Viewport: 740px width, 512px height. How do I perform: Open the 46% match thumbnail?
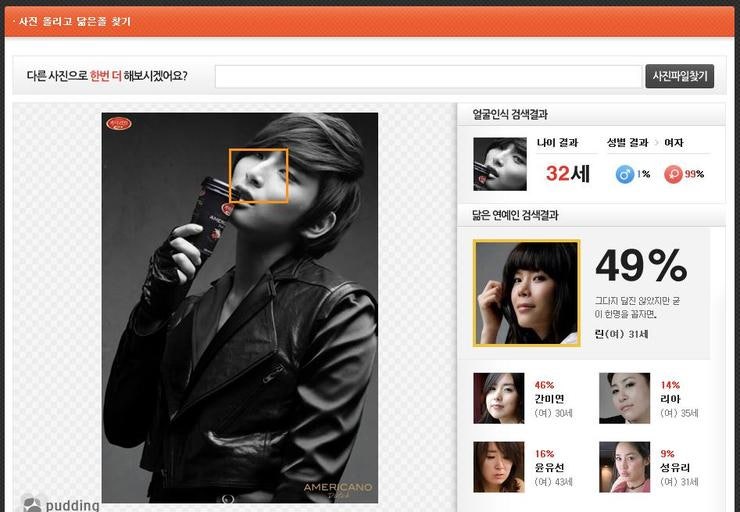[x=499, y=398]
